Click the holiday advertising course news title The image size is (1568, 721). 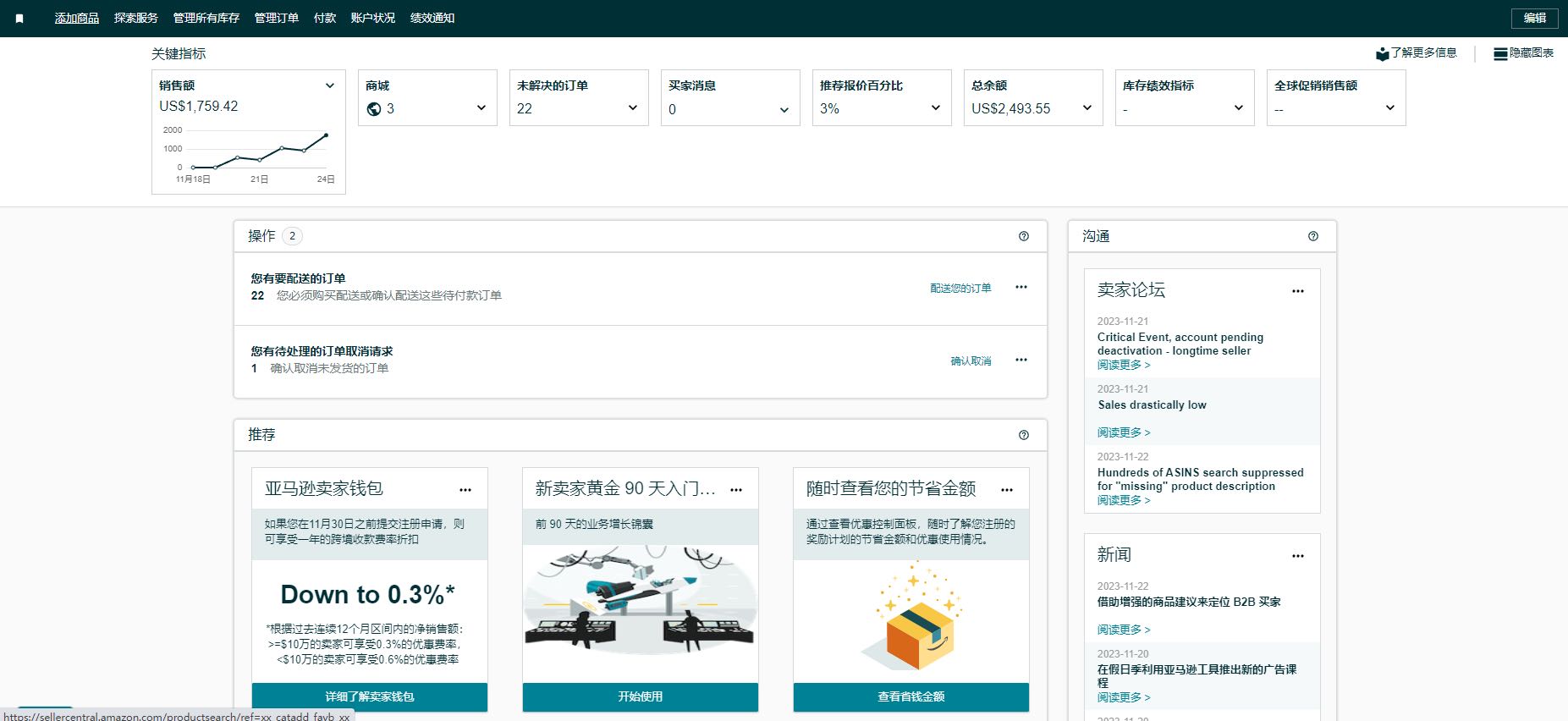pos(1197,676)
